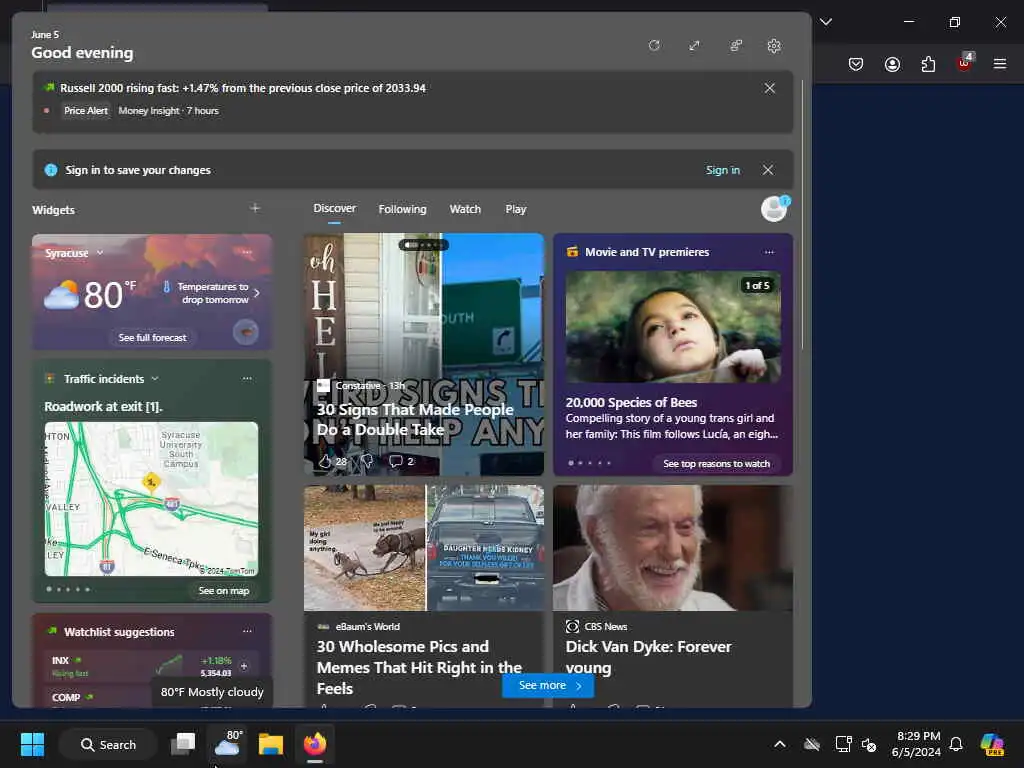1024x768 pixels.
Task: Open uBlock Origin extension icon in Firefox
Action: pos(965,62)
